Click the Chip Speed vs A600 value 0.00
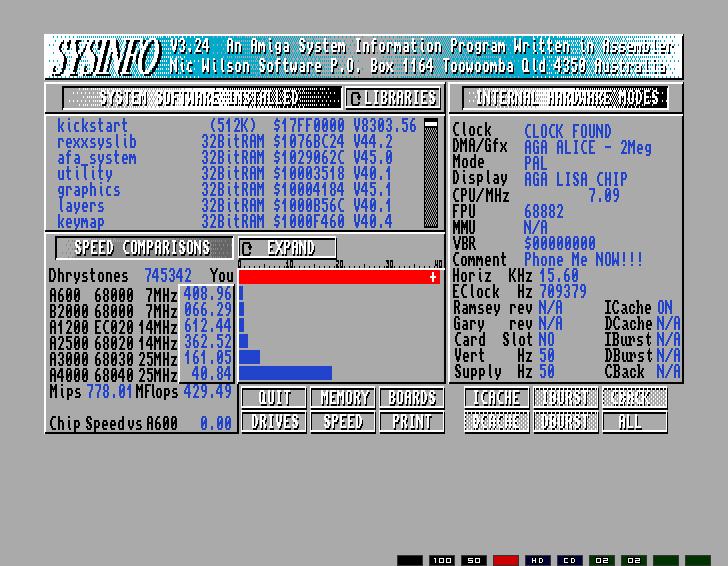Viewport: 728px width, 566px height. tap(216, 423)
